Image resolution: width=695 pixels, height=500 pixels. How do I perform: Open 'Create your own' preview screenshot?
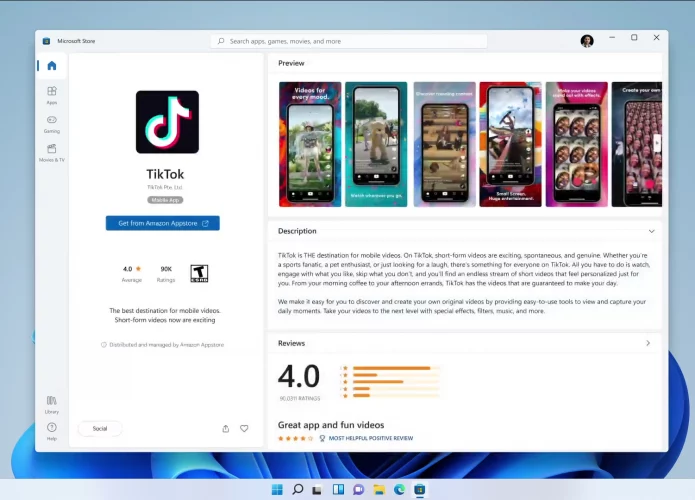[x=637, y=145]
